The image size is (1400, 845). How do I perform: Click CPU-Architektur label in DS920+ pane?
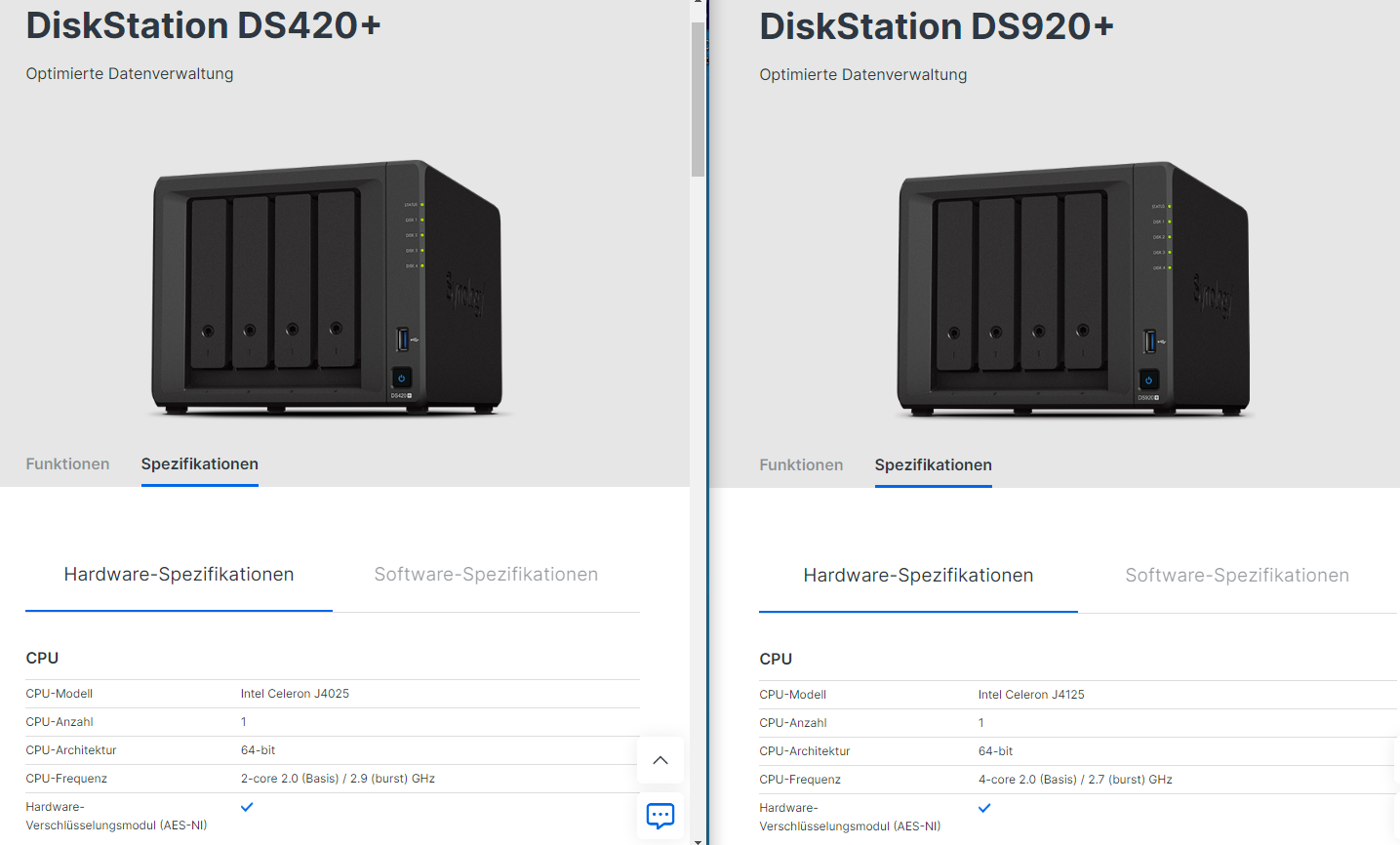[x=805, y=751]
